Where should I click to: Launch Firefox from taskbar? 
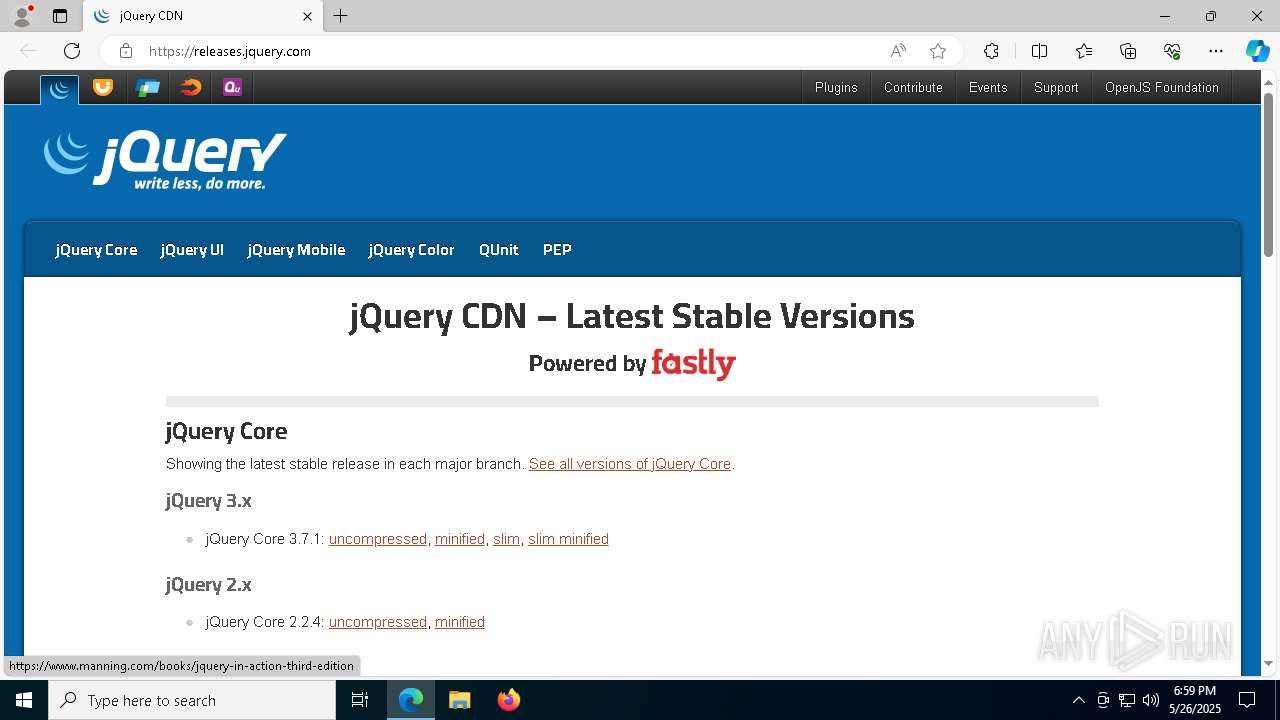click(x=508, y=700)
